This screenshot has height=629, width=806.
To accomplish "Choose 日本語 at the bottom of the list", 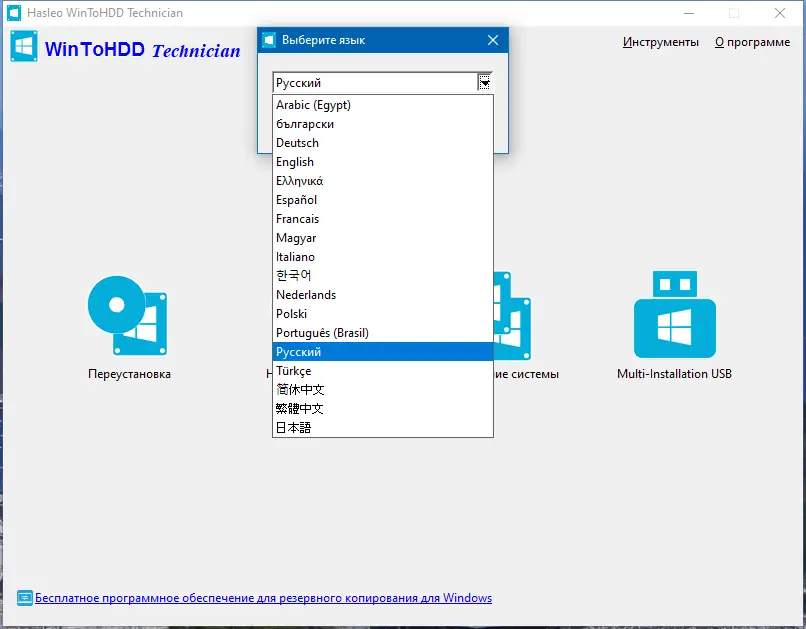I will [290, 427].
